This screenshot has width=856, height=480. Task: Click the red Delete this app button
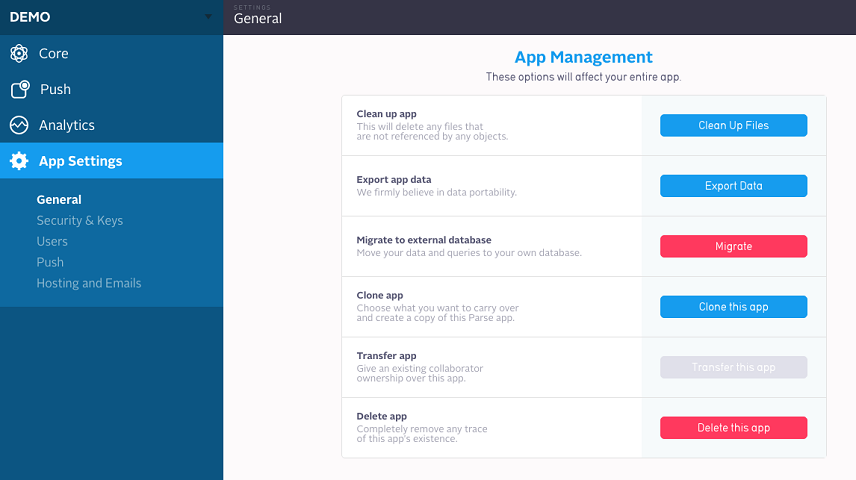pos(733,428)
